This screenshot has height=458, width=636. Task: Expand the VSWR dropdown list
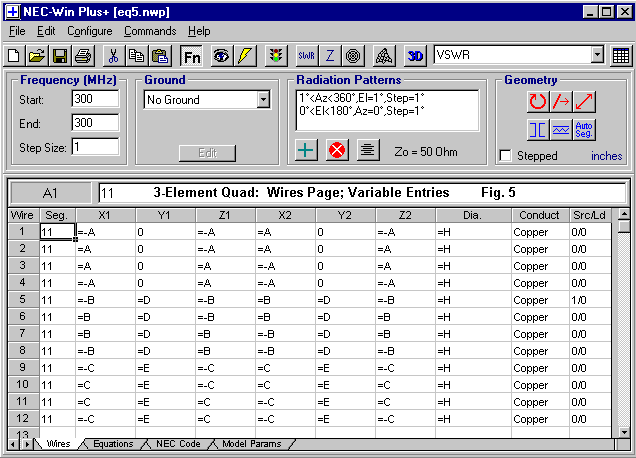pyautogui.click(x=597, y=56)
